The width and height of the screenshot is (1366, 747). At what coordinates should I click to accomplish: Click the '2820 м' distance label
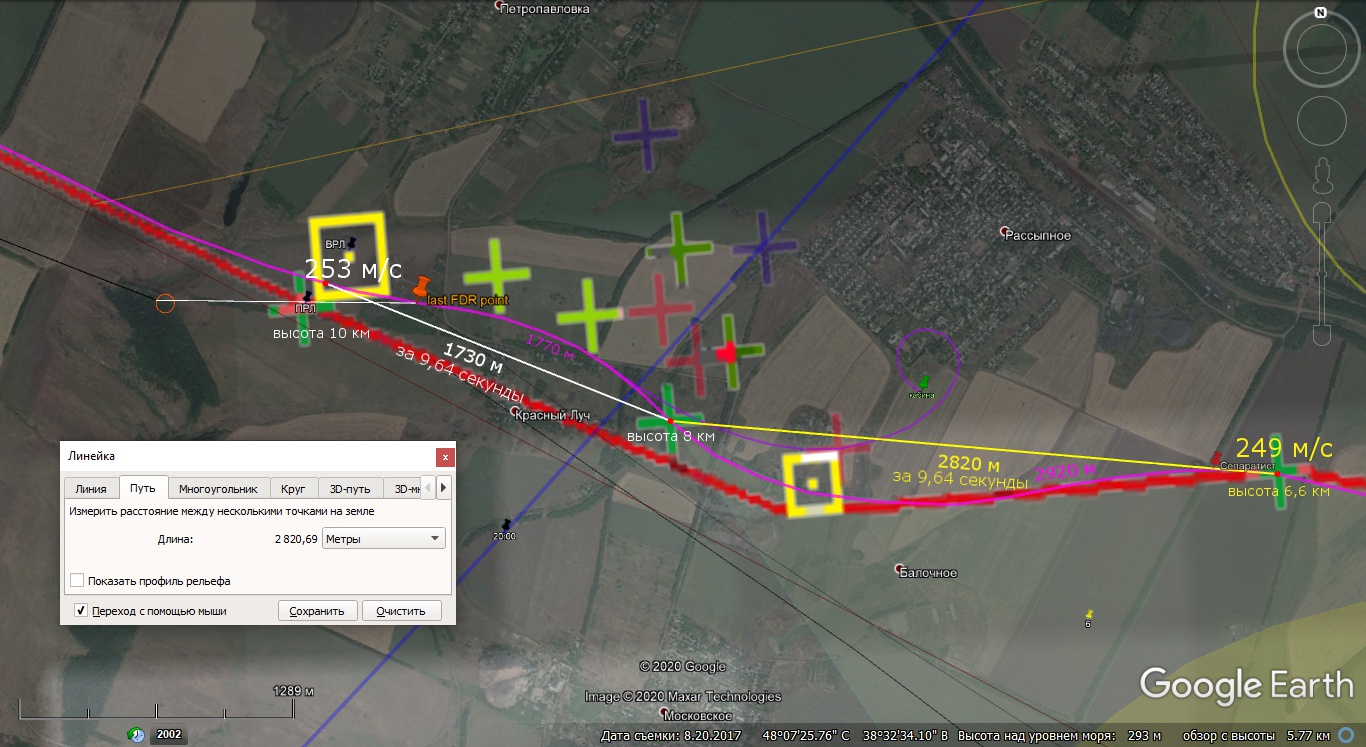(x=969, y=462)
